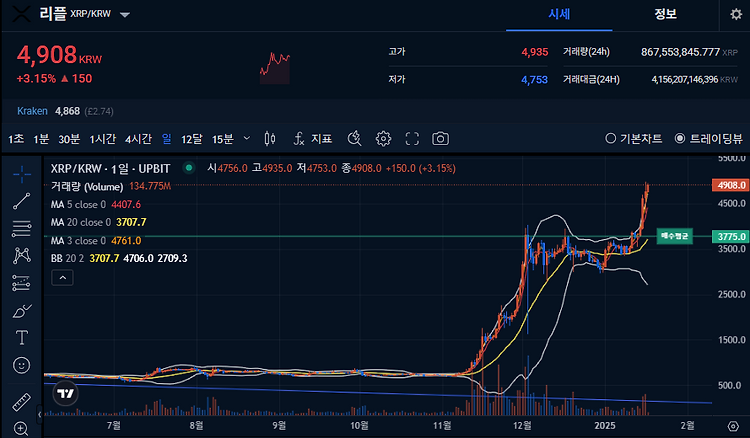Take a chart snapshot with camera icon
Viewport: 750px width, 438px height.
[x=440, y=139]
